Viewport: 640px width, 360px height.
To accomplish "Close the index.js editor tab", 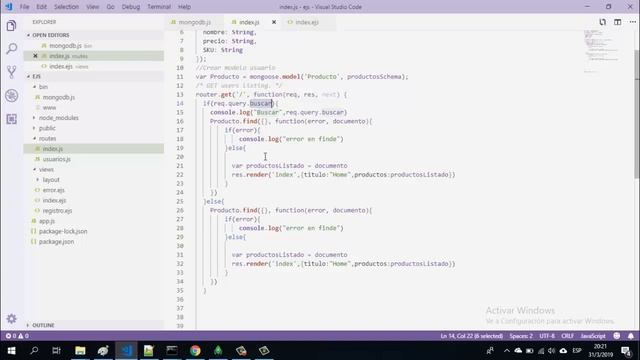I will [x=273, y=22].
